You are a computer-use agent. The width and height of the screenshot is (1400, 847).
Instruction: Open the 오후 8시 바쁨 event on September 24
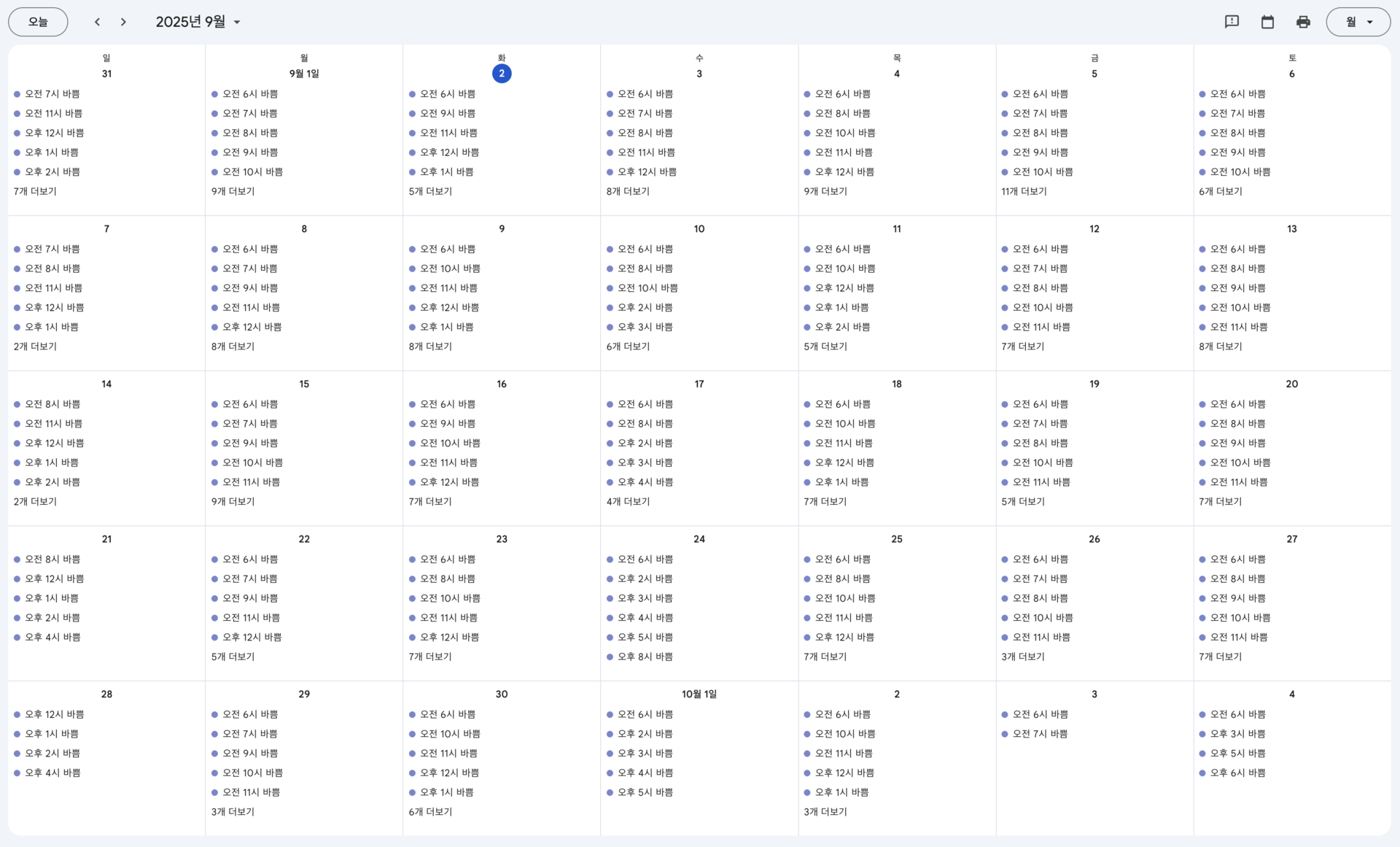pyautogui.click(x=645, y=657)
